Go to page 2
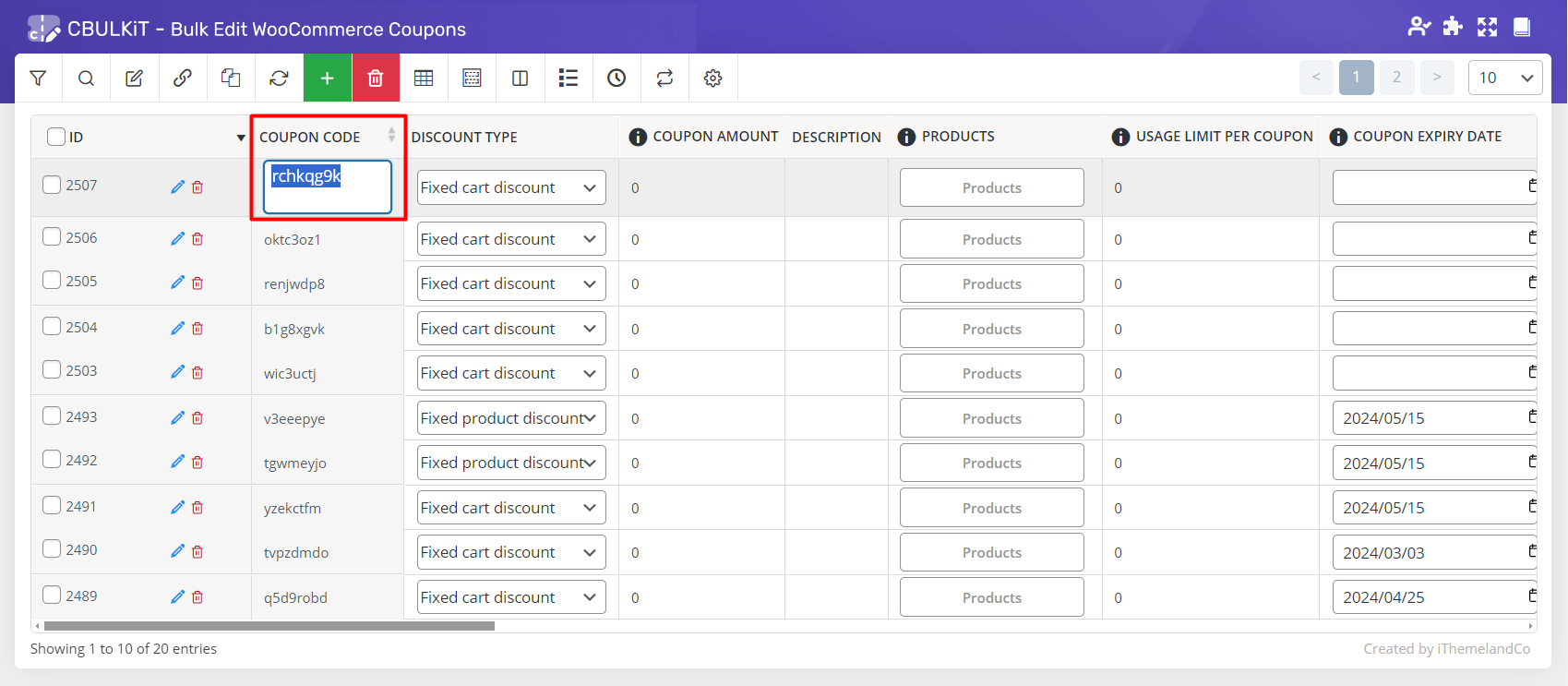 [x=1396, y=78]
